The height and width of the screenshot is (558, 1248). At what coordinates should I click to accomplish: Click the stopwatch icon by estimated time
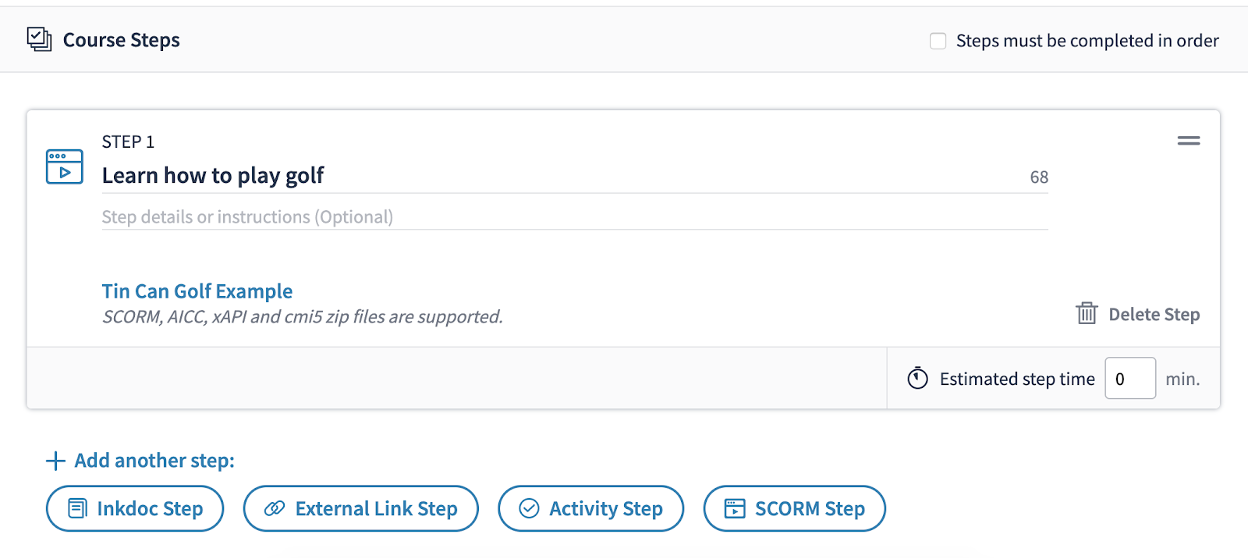coord(917,379)
